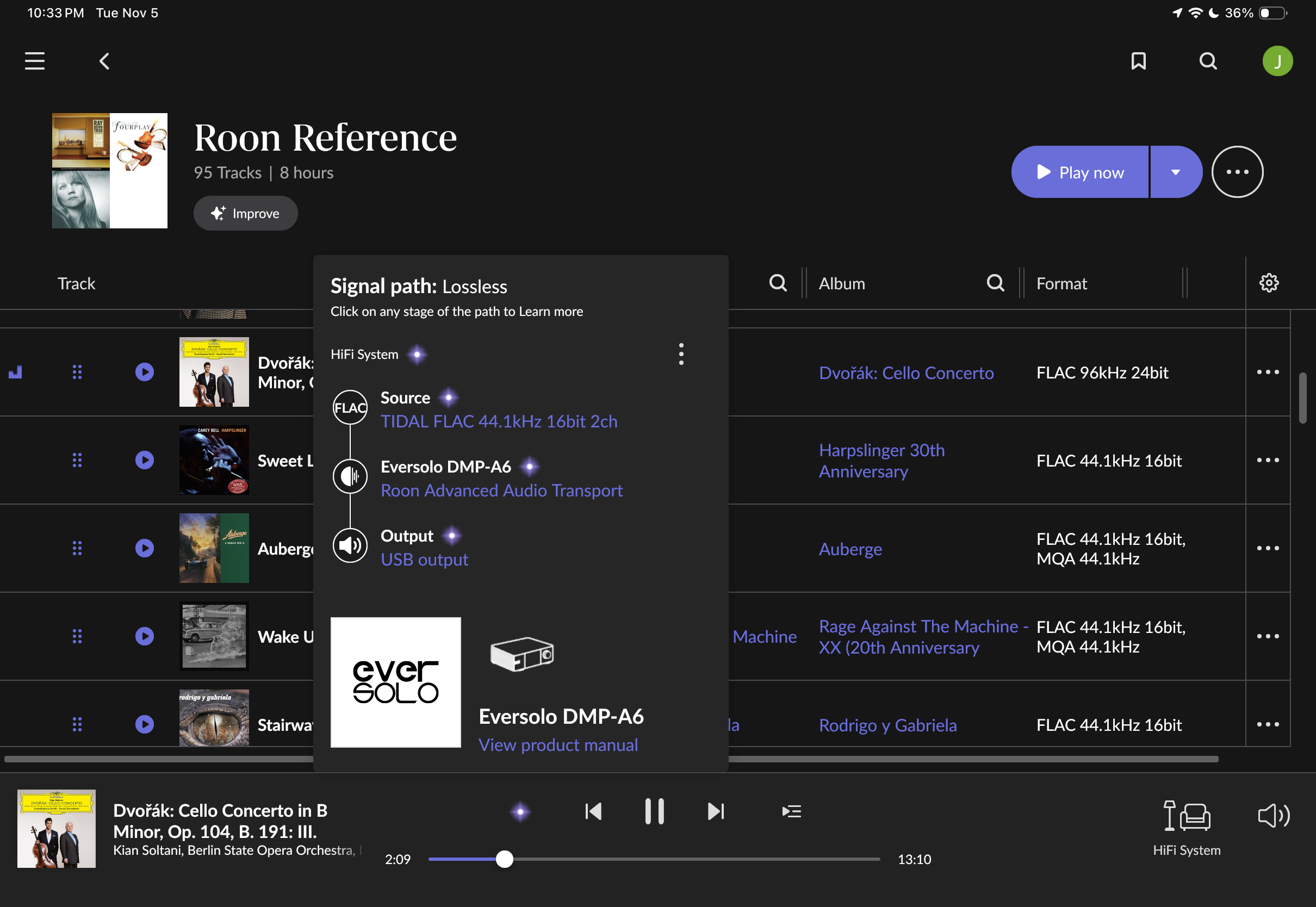
Task: Select the HiFi System zone picker
Action: pos(1187,828)
